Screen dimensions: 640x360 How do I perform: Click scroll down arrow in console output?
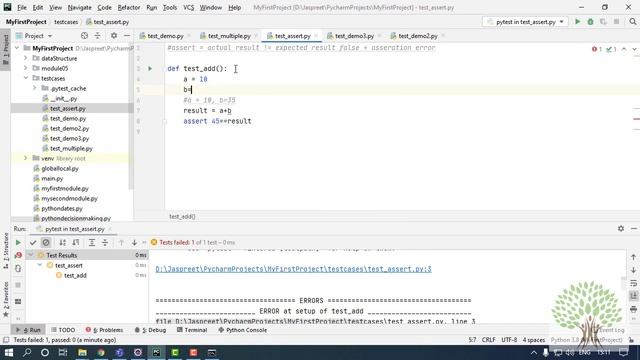pos(633,270)
